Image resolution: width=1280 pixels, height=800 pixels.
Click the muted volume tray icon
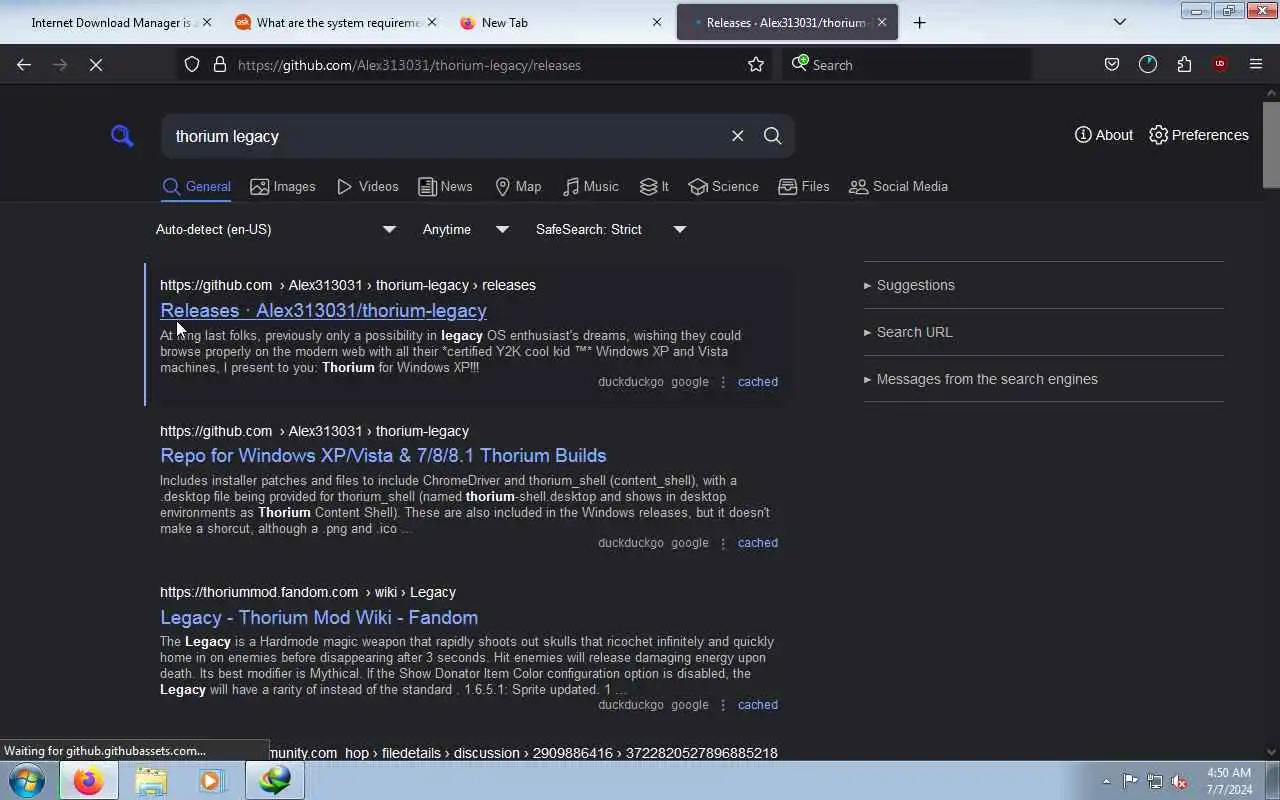[1180, 782]
